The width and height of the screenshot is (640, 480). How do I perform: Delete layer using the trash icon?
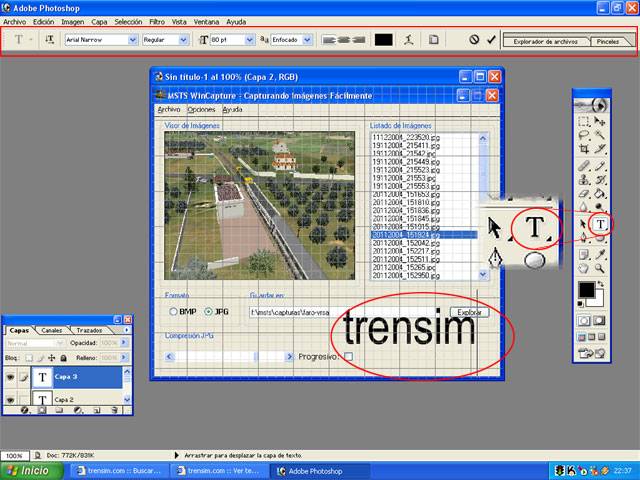click(116, 410)
